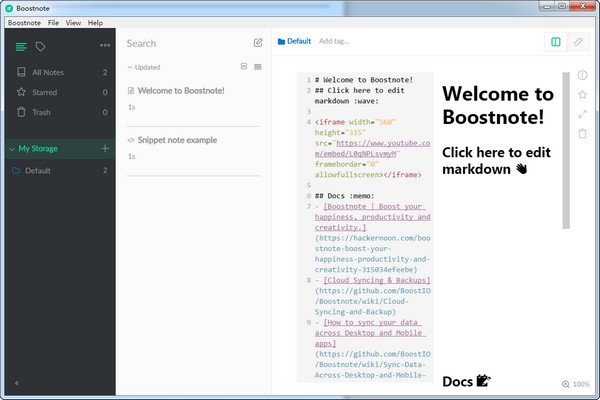600x400 pixels.
Task: Click the new note pencil icon
Action: [x=258, y=43]
